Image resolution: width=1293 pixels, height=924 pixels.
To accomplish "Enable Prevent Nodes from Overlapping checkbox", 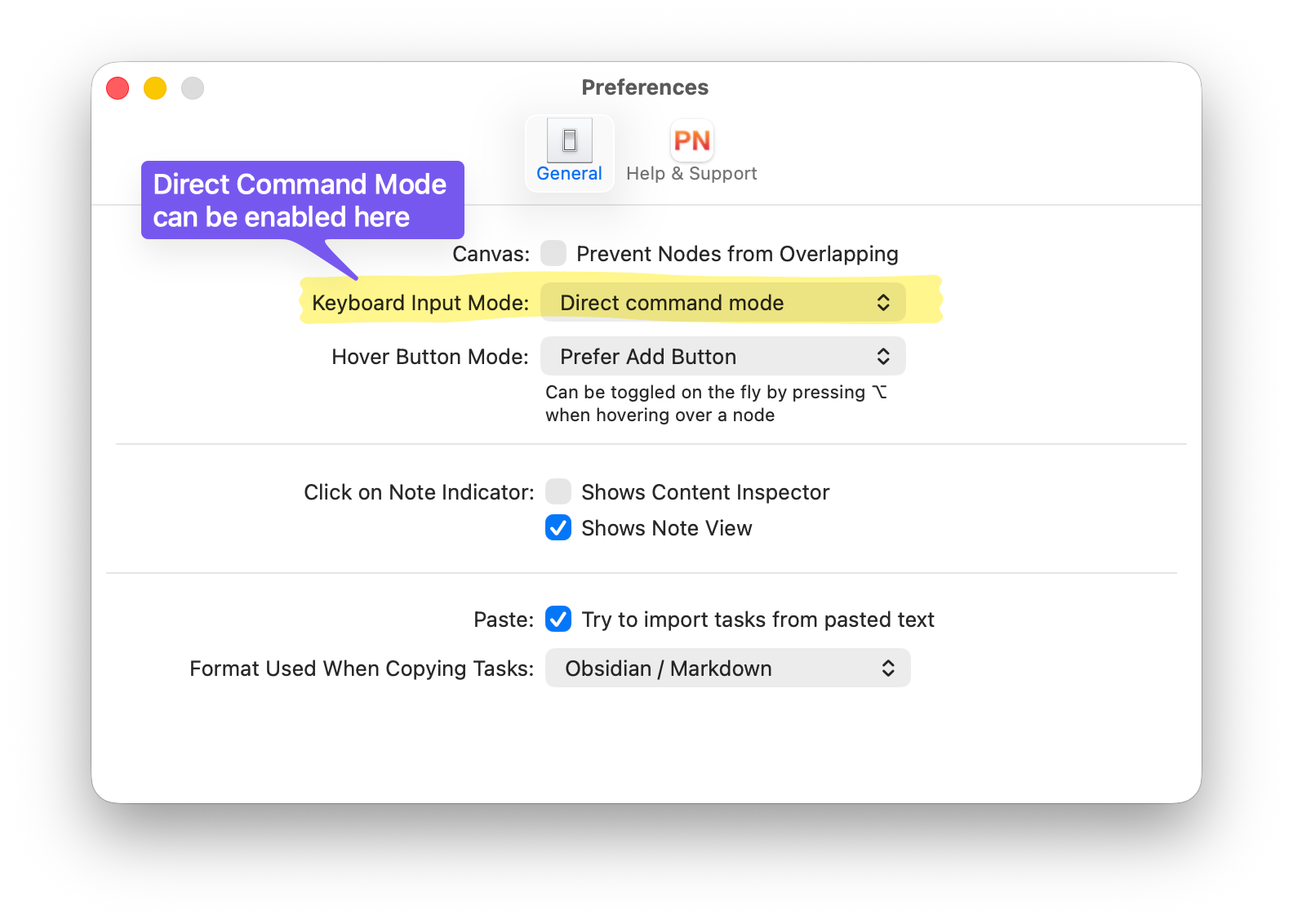I will coord(553,253).
